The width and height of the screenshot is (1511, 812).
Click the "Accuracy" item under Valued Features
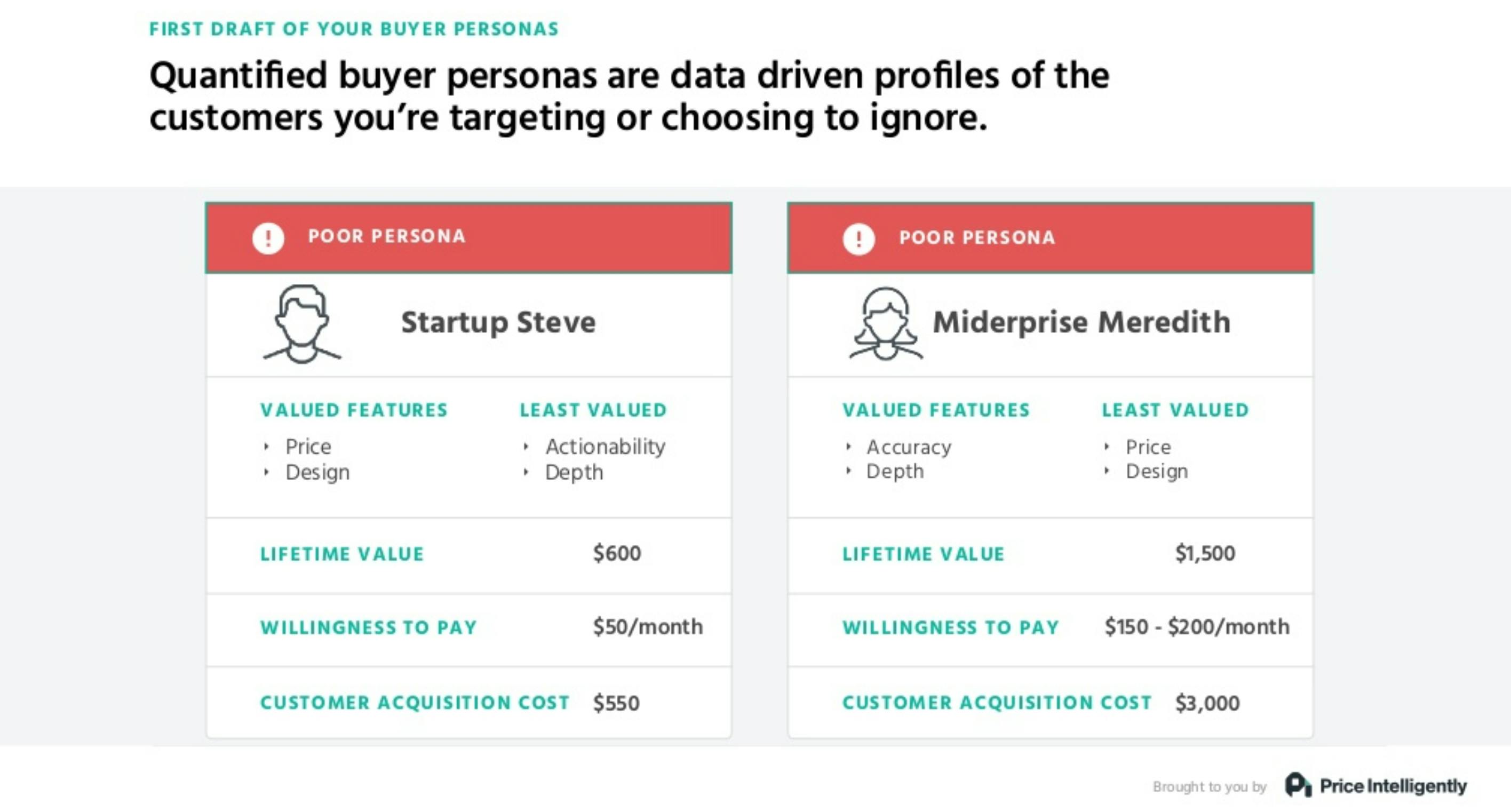click(909, 447)
